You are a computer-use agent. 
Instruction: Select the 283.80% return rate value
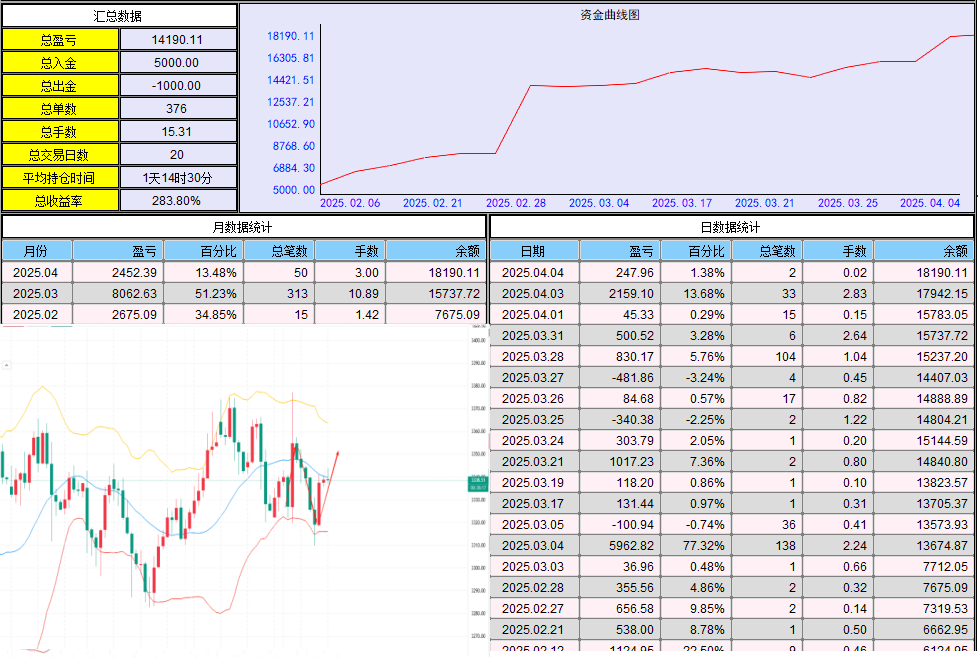tap(178, 201)
